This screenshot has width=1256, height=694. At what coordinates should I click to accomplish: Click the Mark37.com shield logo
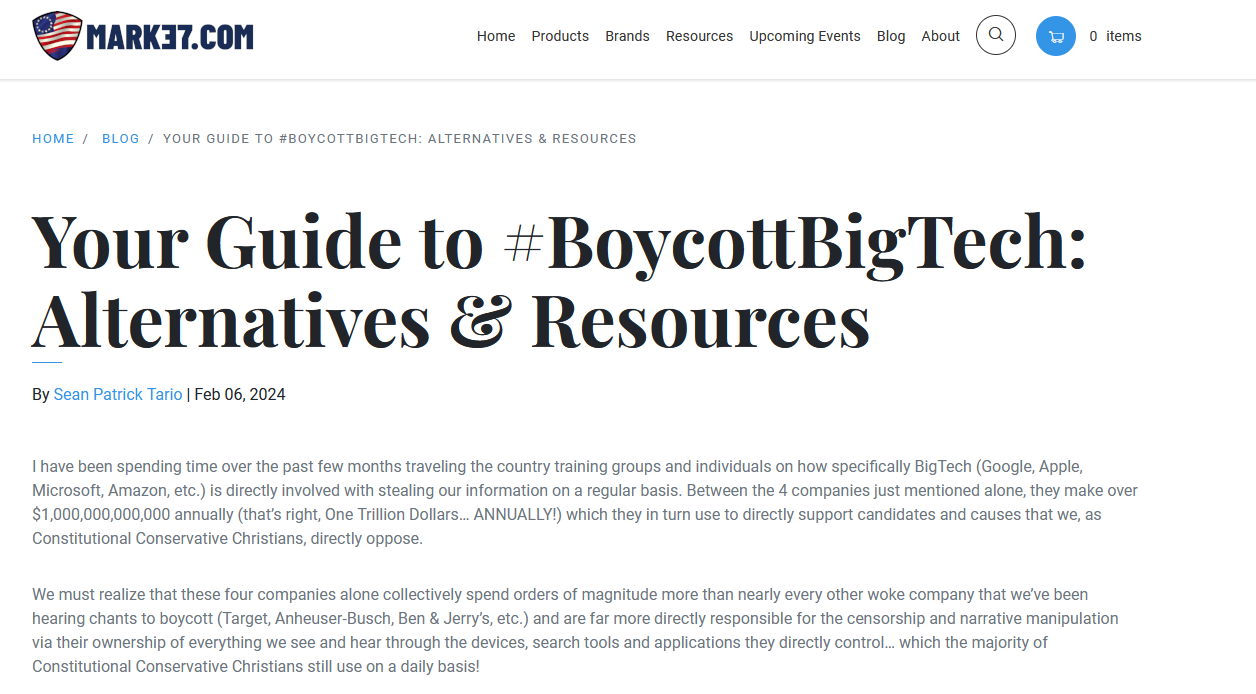[143, 36]
